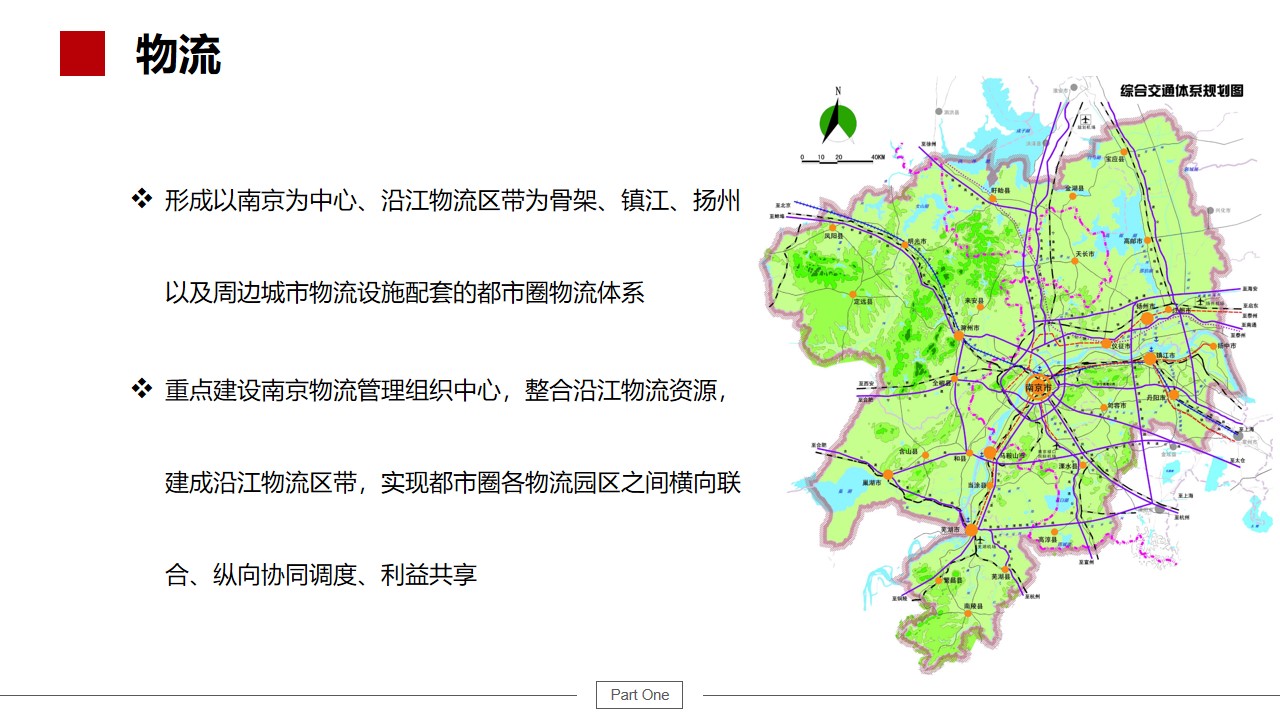Click the 巢湖市 orange city dot

tap(887, 473)
